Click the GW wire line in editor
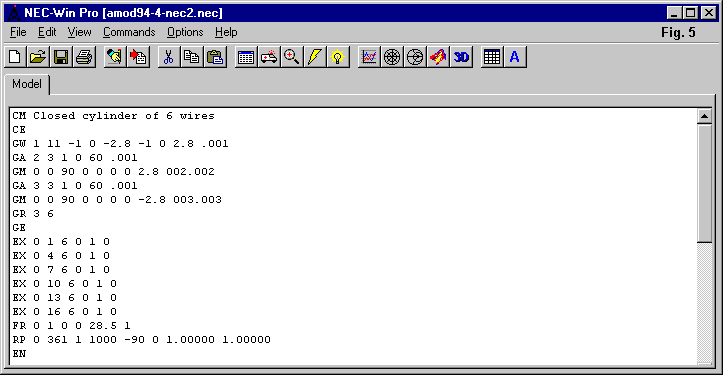Image resolution: width=723 pixels, height=375 pixels. pyautogui.click(x=120, y=143)
